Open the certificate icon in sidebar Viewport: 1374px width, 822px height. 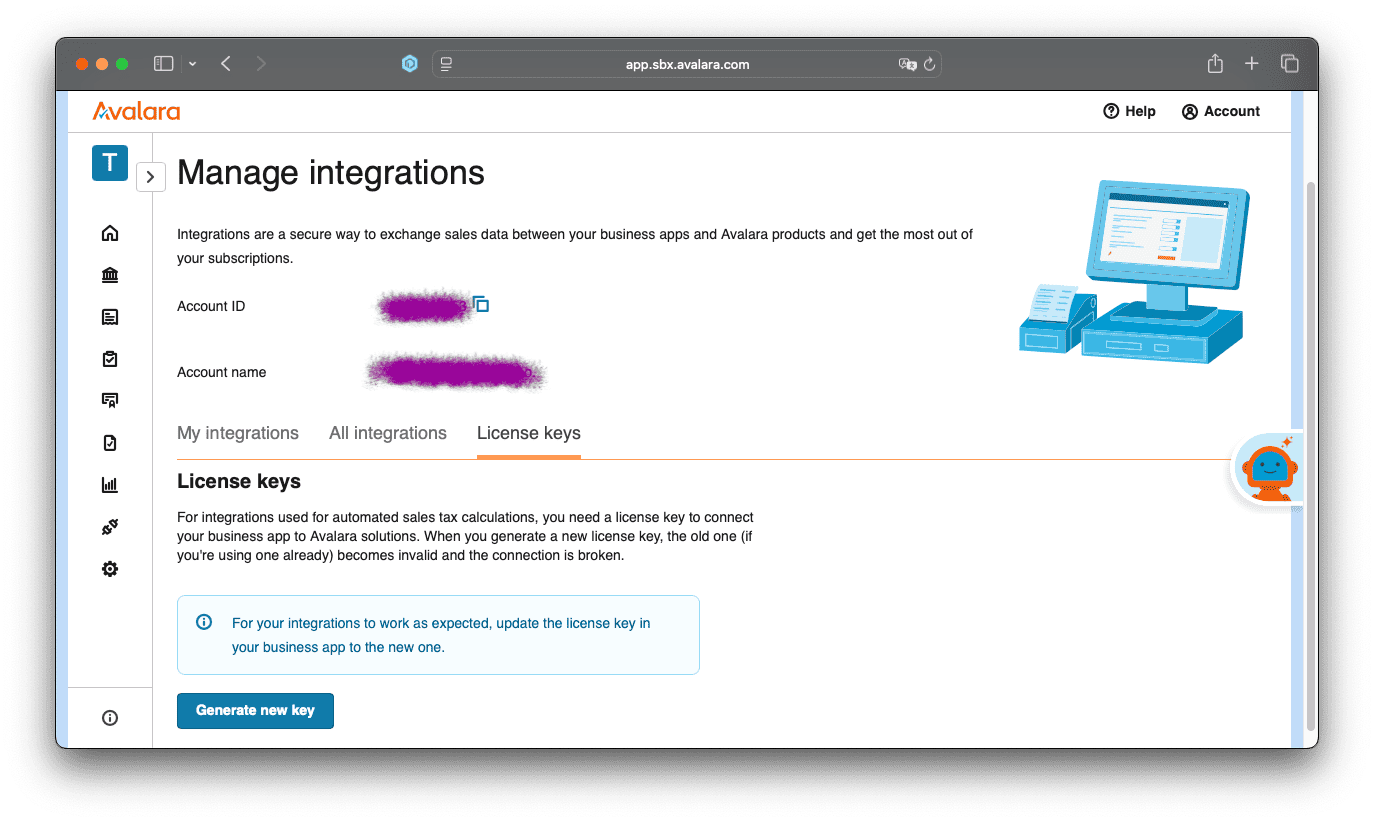point(110,401)
